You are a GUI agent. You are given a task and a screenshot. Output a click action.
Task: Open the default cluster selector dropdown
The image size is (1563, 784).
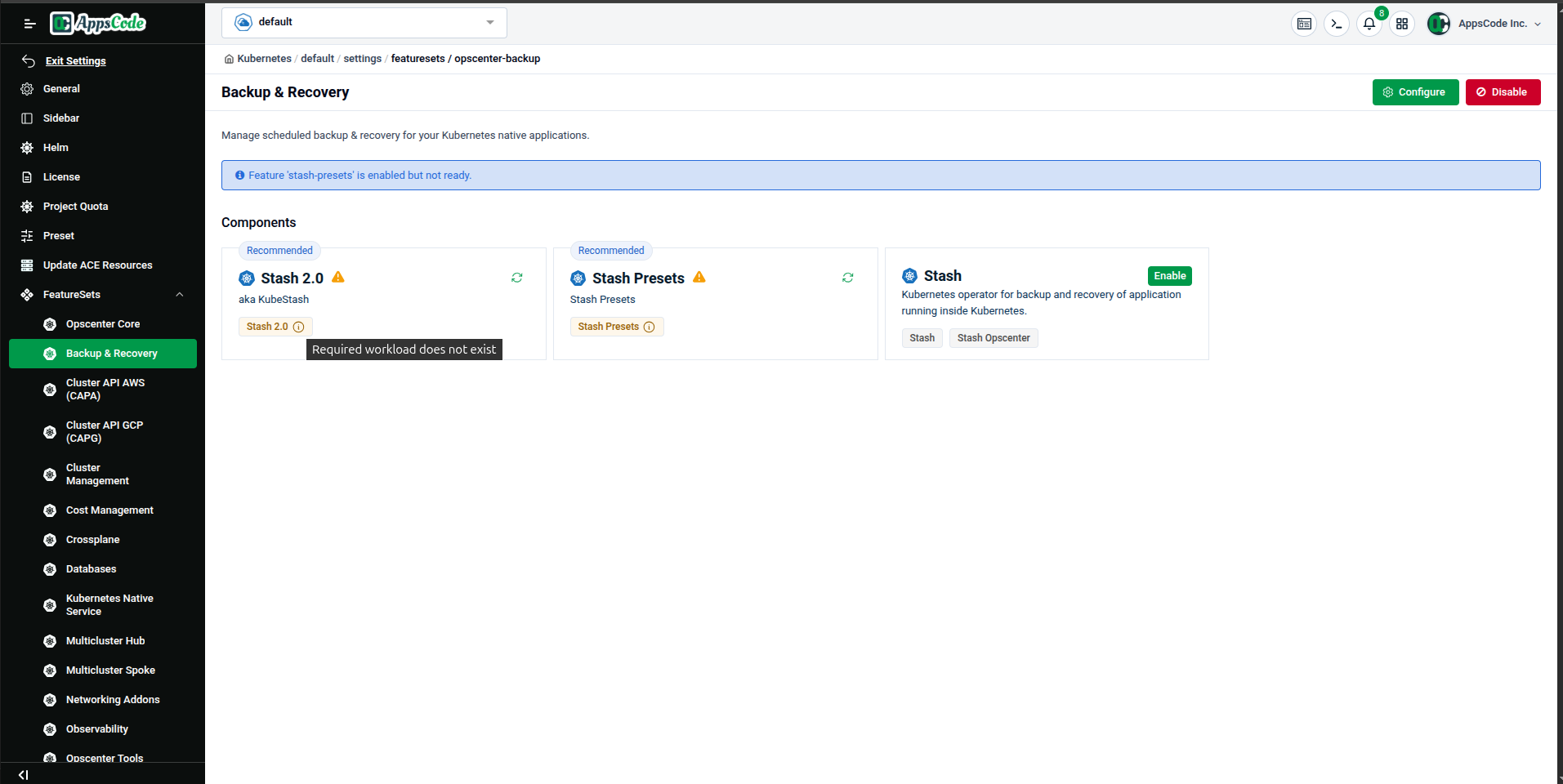364,22
